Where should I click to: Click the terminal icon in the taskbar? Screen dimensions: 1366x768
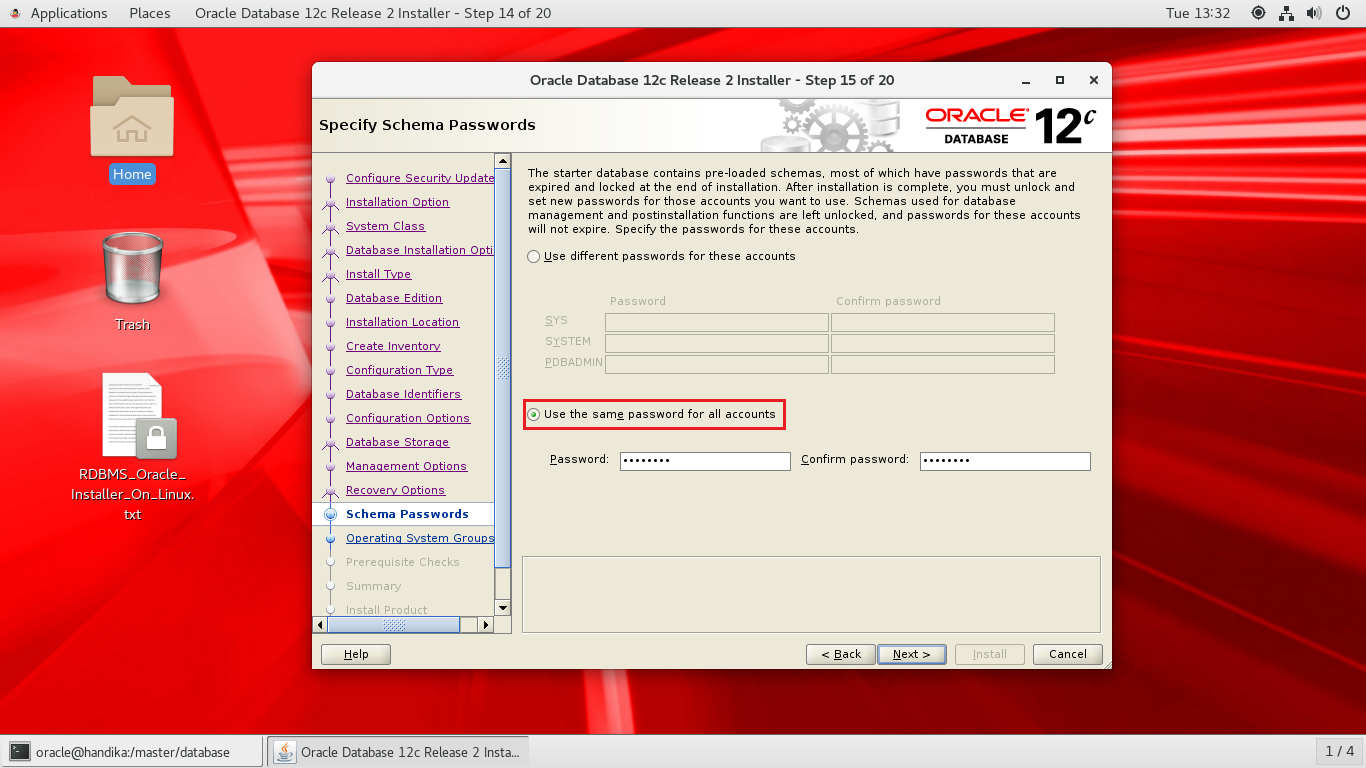pyautogui.click(x=20, y=752)
